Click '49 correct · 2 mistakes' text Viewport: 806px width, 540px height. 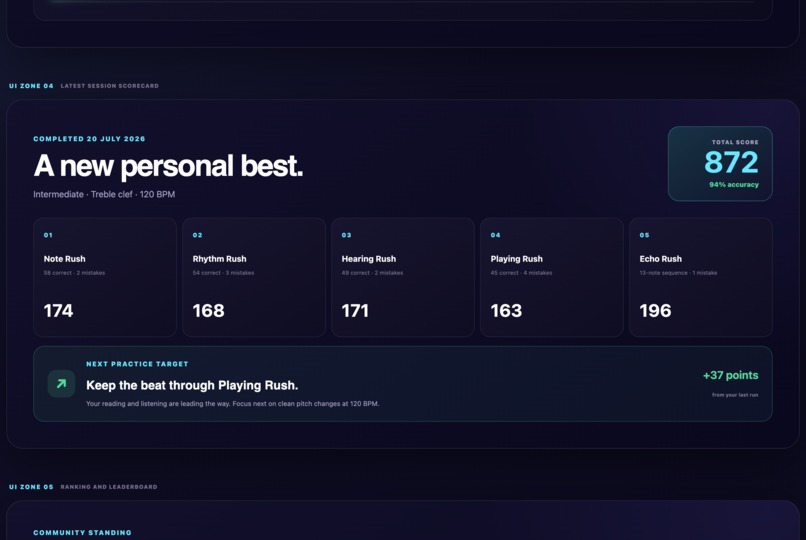pyautogui.click(x=373, y=273)
